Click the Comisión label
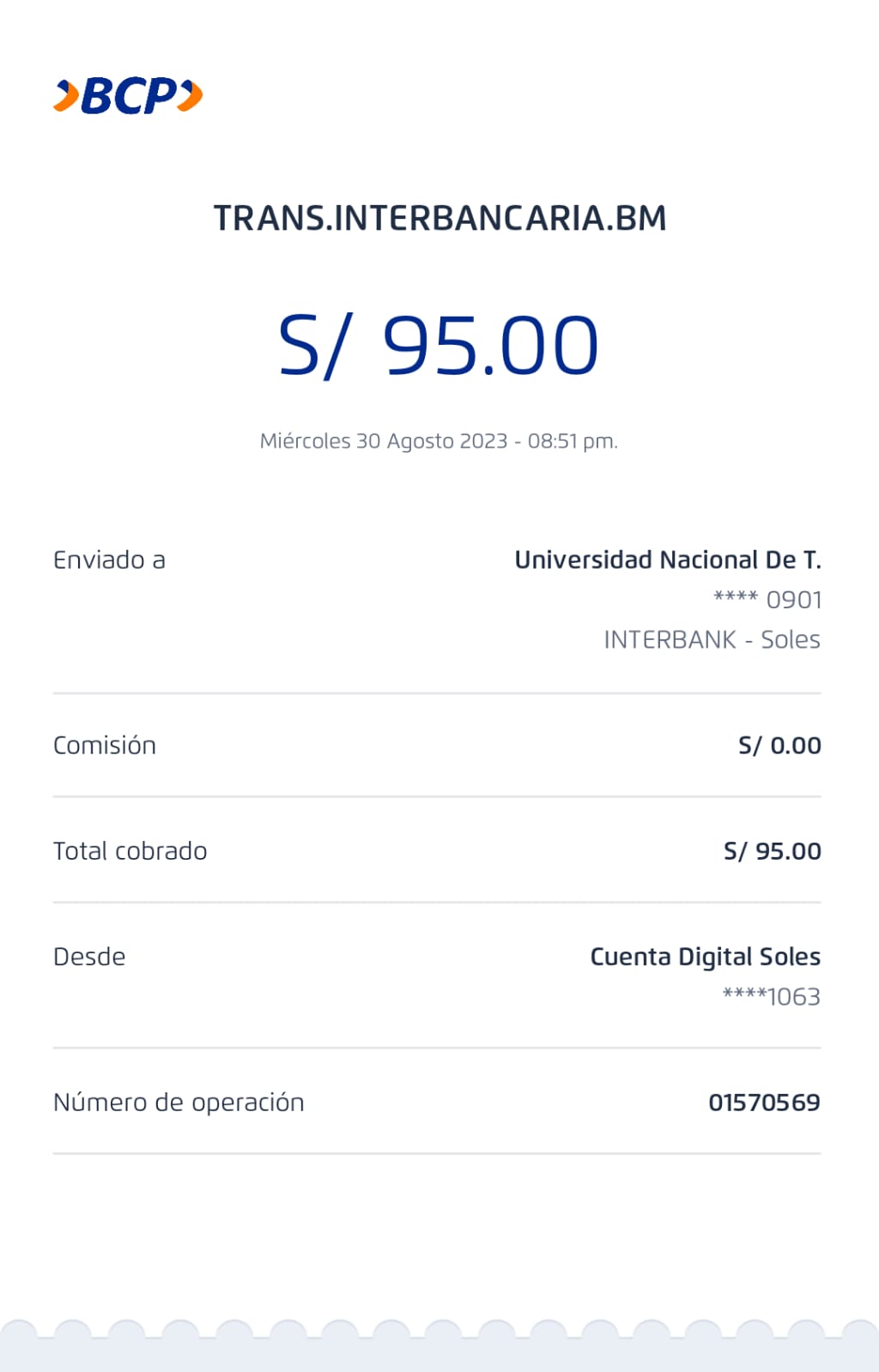The image size is (879, 1372). [105, 746]
